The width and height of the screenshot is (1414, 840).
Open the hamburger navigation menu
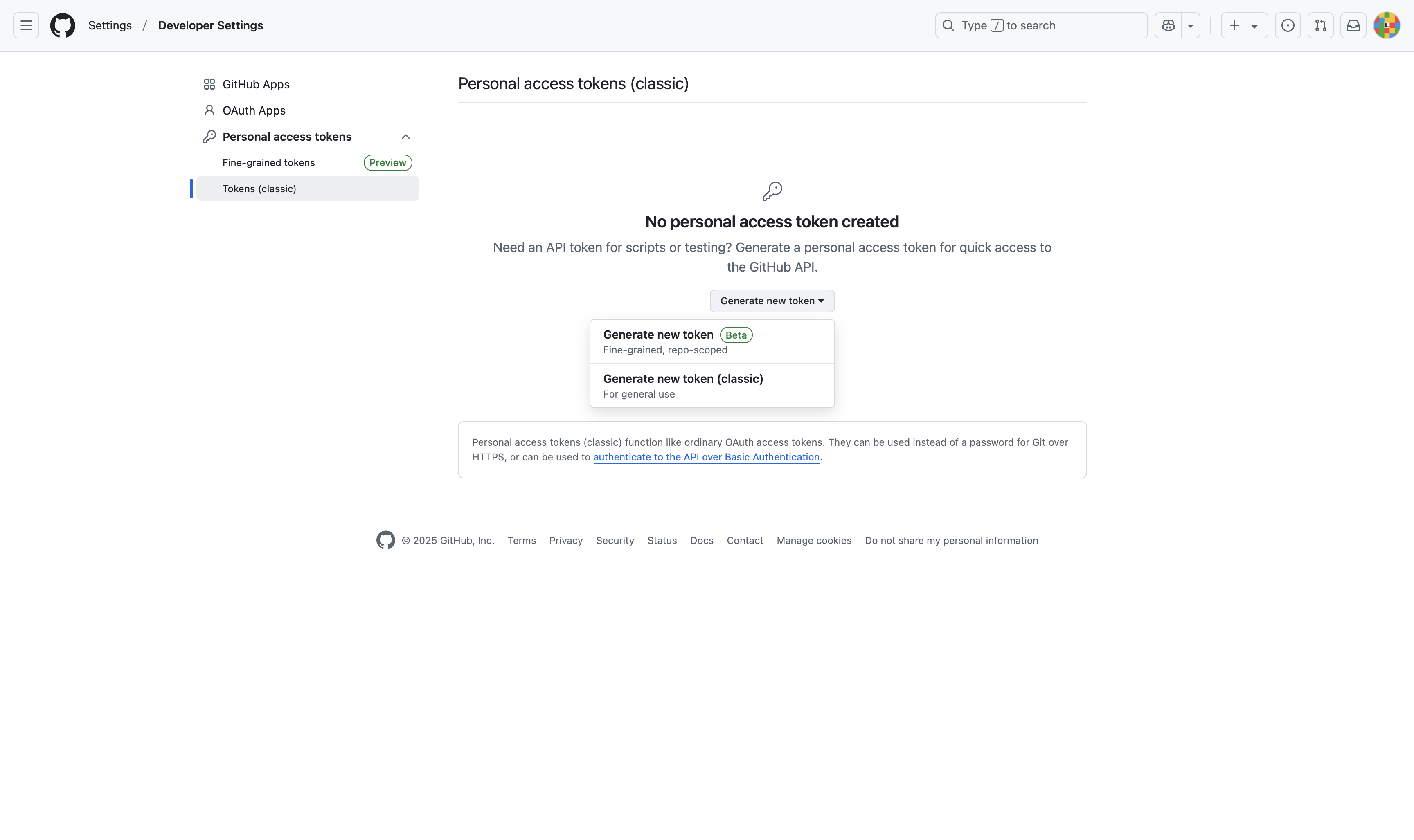click(26, 25)
